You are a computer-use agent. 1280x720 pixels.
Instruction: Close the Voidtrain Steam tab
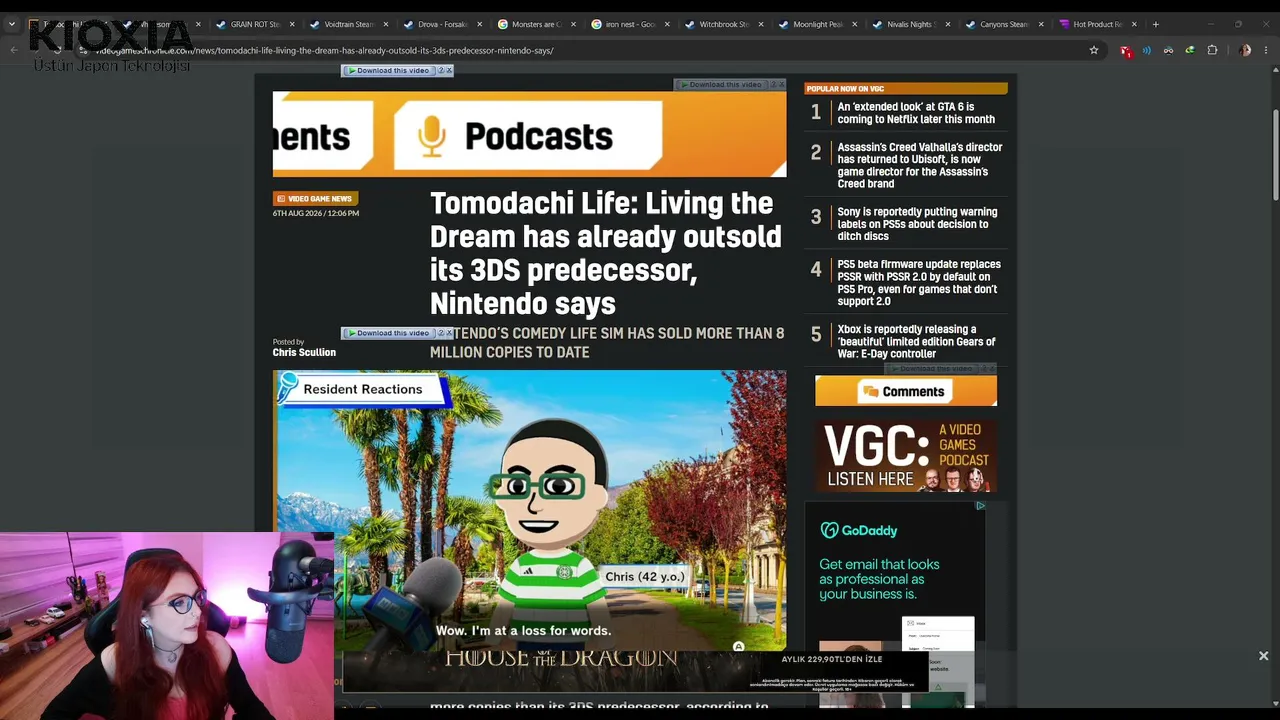(385, 24)
